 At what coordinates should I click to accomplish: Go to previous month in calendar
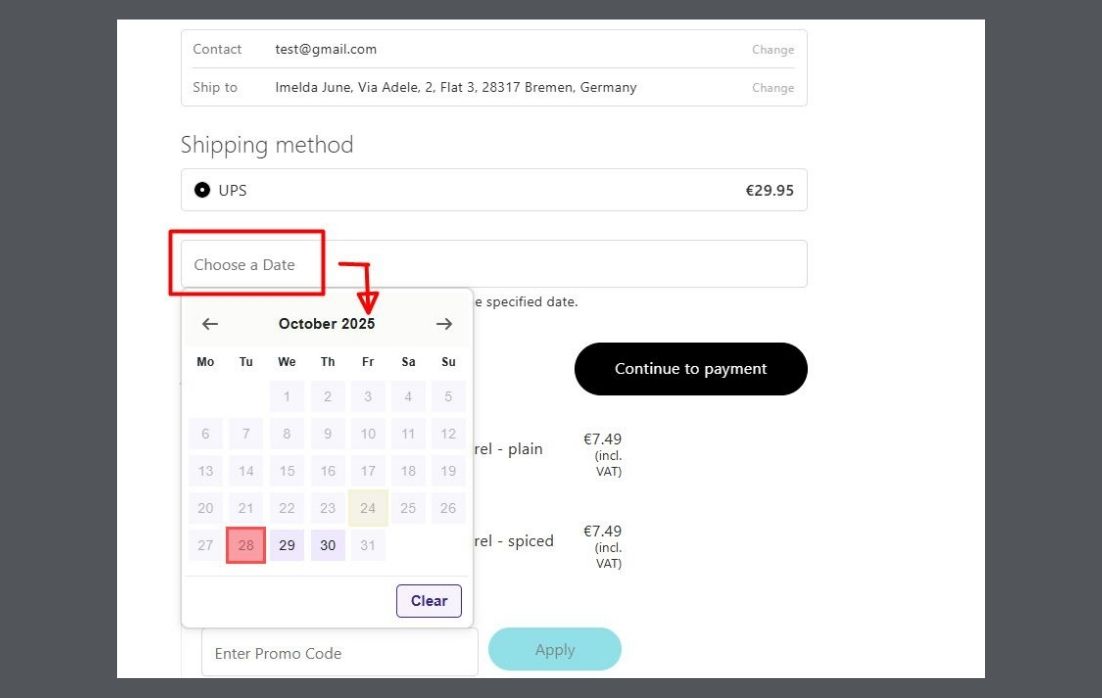(x=210, y=324)
